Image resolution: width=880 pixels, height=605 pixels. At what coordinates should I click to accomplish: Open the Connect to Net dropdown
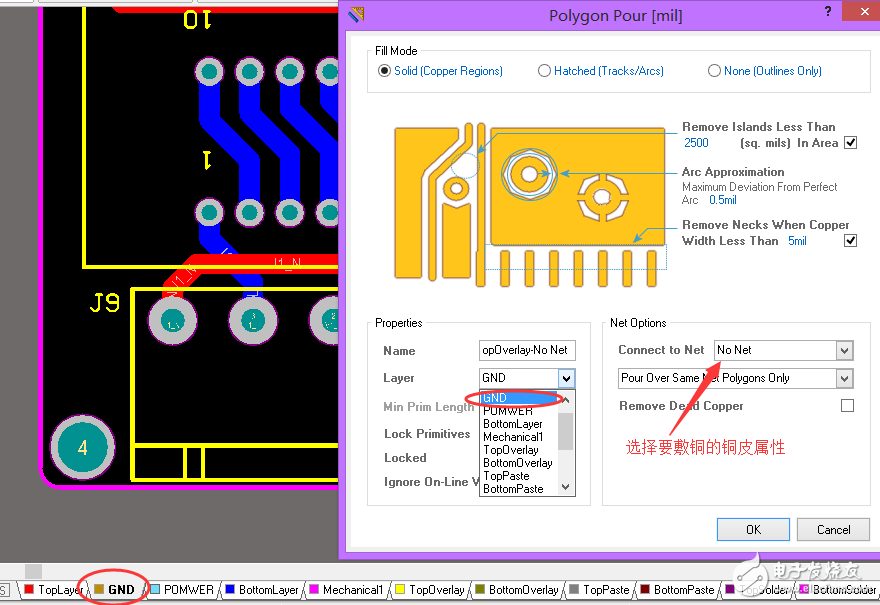coord(844,351)
